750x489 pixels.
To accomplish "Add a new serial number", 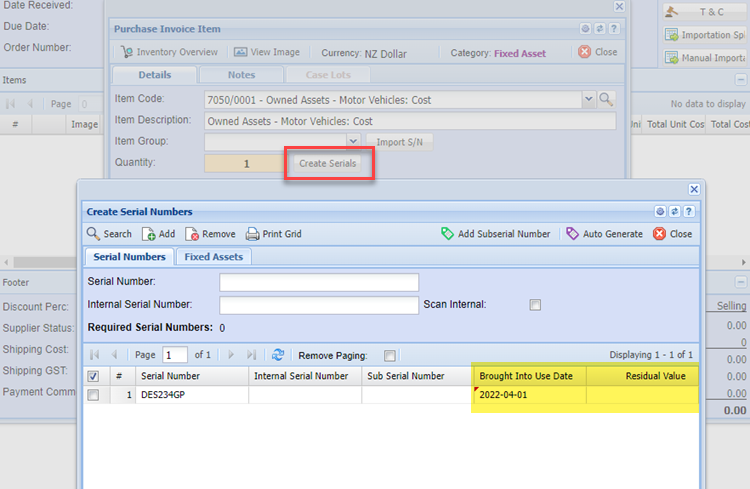I will coord(158,234).
